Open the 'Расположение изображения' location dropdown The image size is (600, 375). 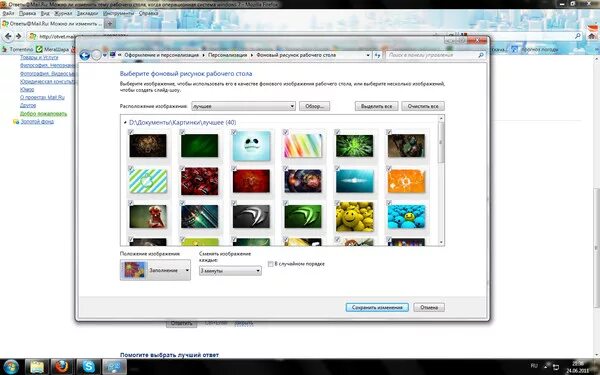[243, 106]
